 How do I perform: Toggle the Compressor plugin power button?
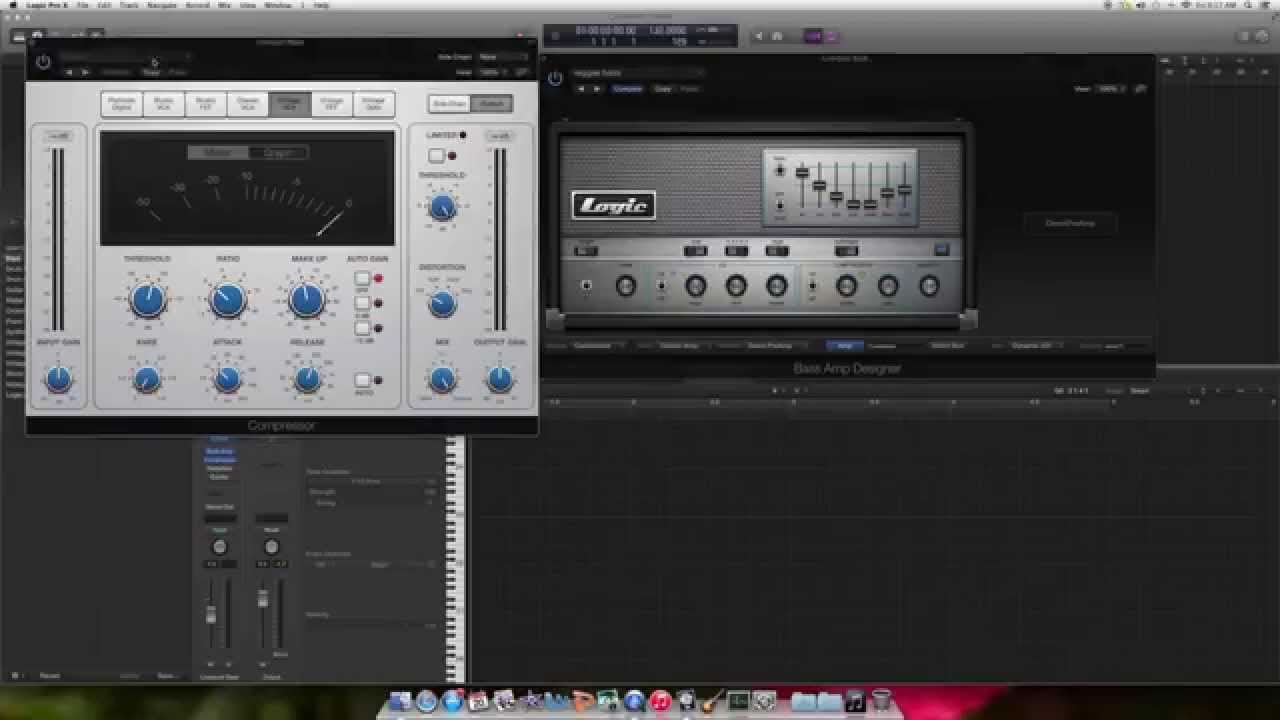[x=43, y=62]
